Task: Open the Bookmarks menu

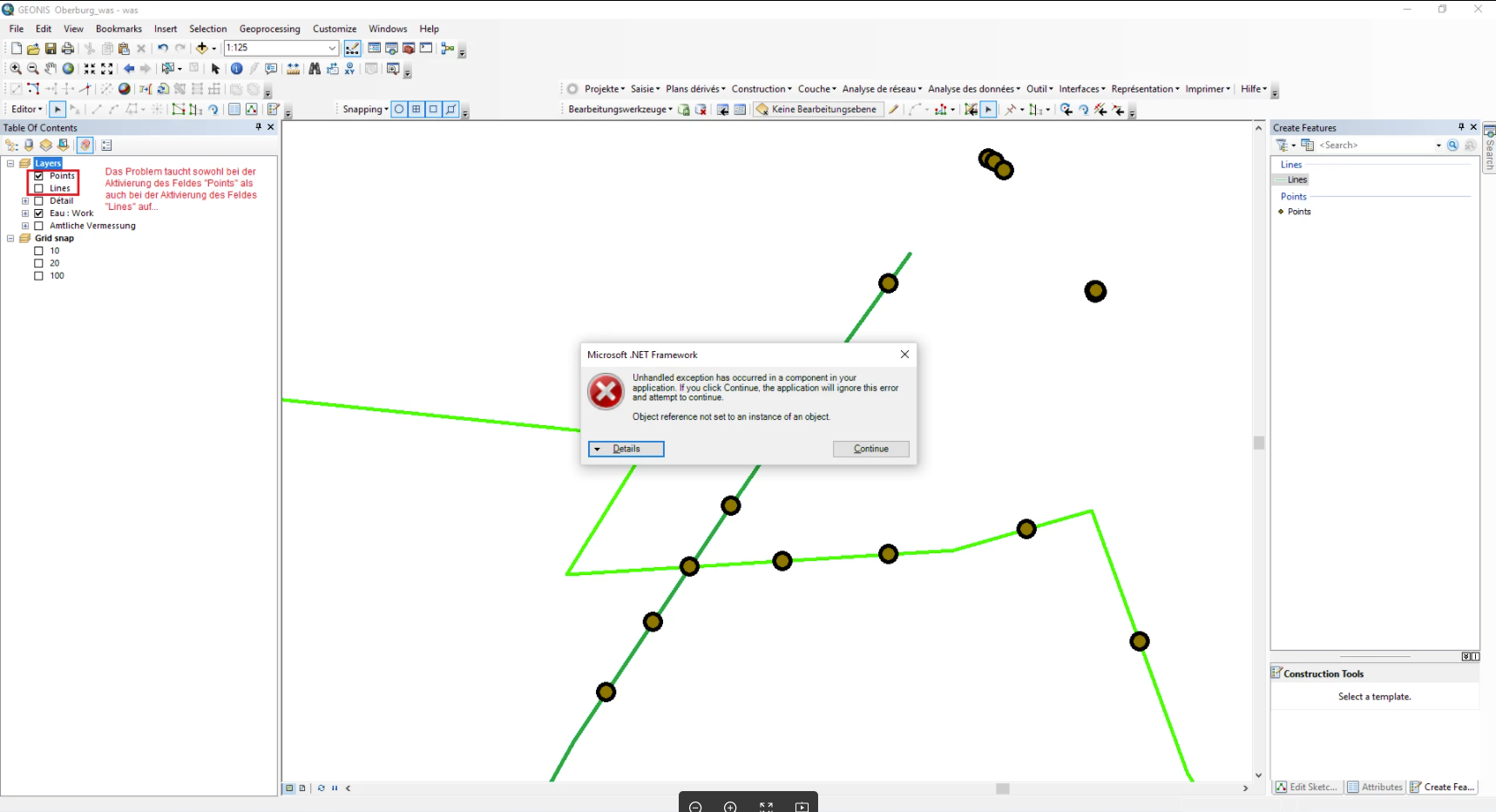Action: tap(118, 29)
